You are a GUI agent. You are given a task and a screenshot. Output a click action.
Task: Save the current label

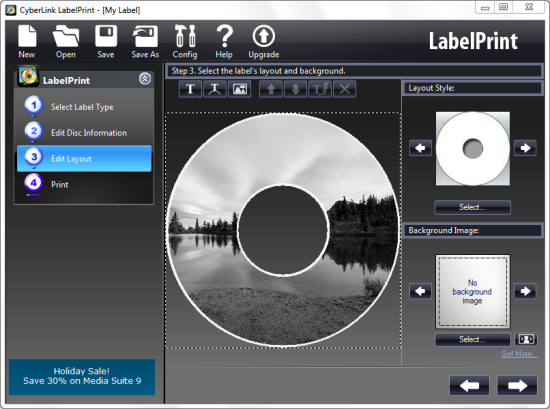click(x=106, y=41)
